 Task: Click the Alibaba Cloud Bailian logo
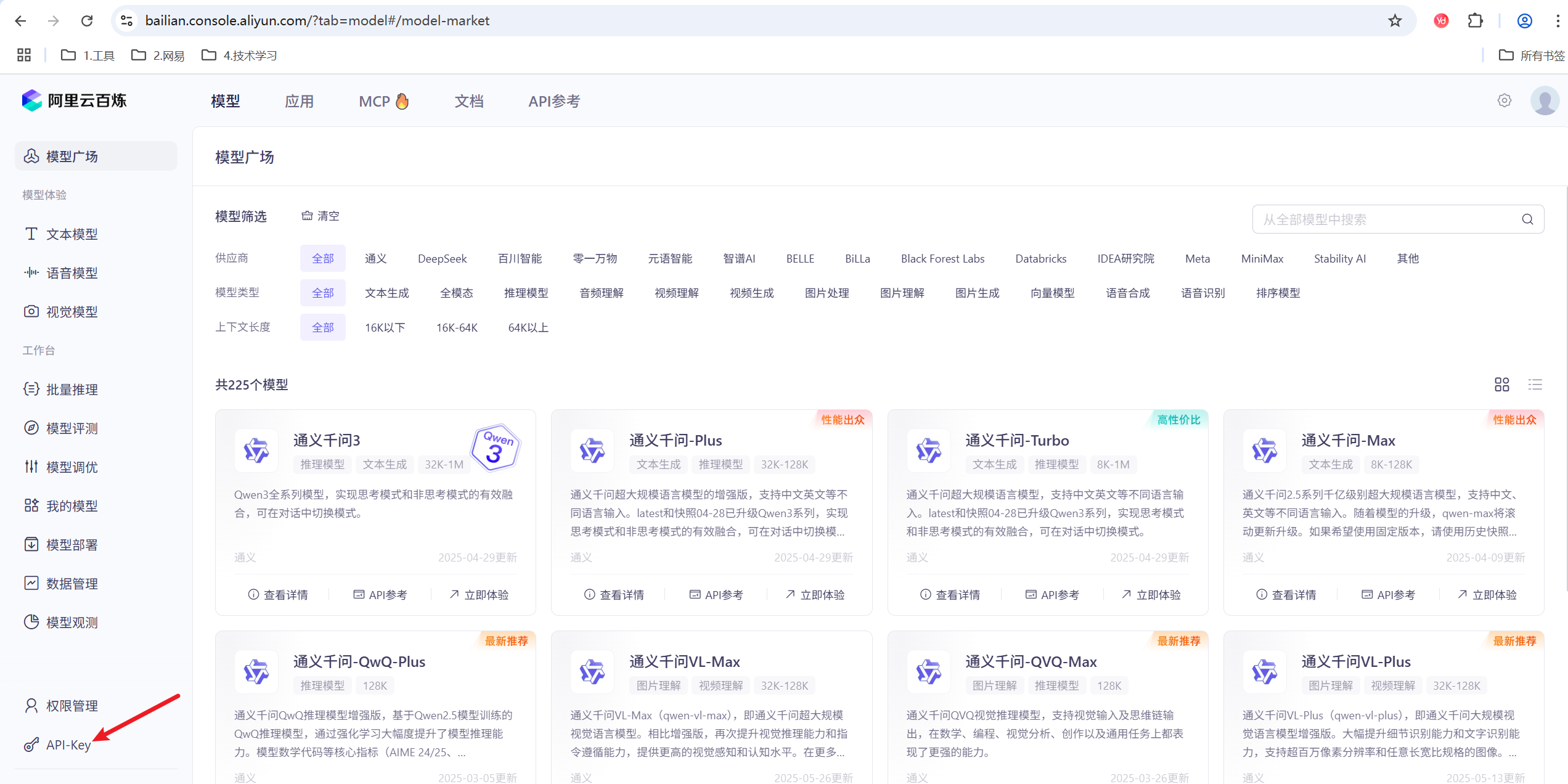74,100
